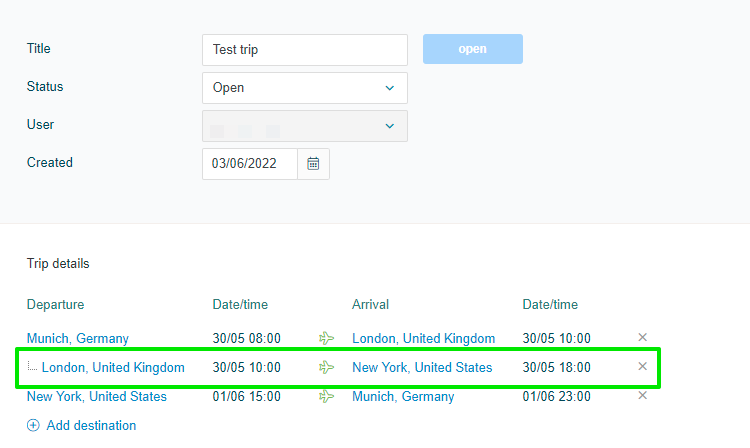Viewport: 750px width, 448px height.
Task: Click London, United Kingdom arrival link
Action: click(x=423, y=339)
